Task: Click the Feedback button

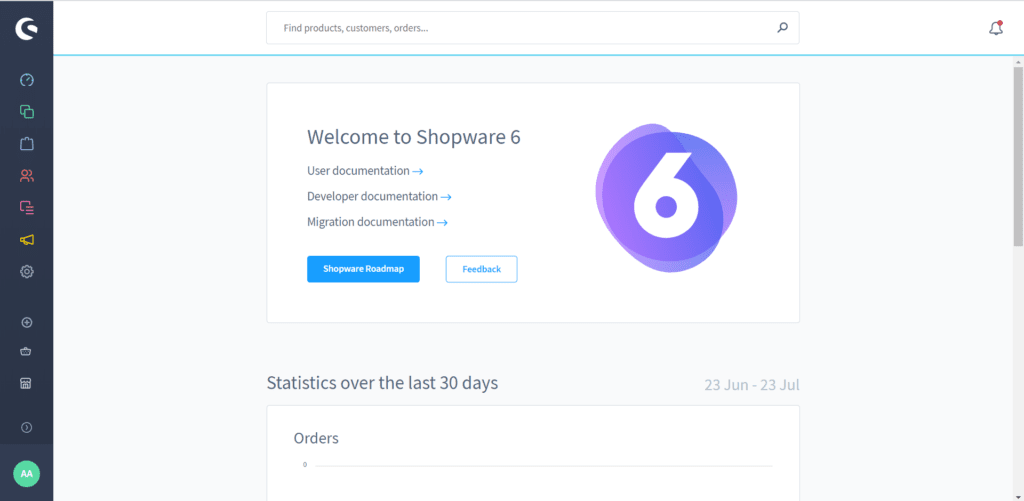Action: coord(481,269)
